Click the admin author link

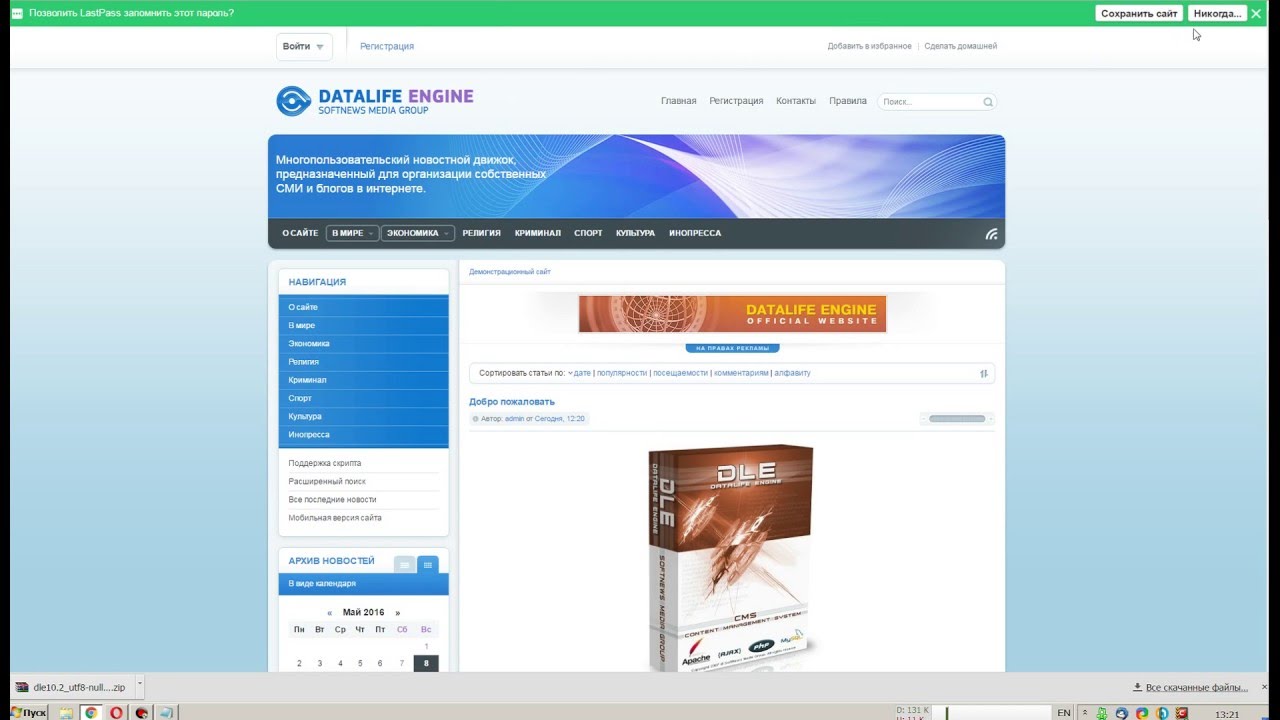coord(514,419)
